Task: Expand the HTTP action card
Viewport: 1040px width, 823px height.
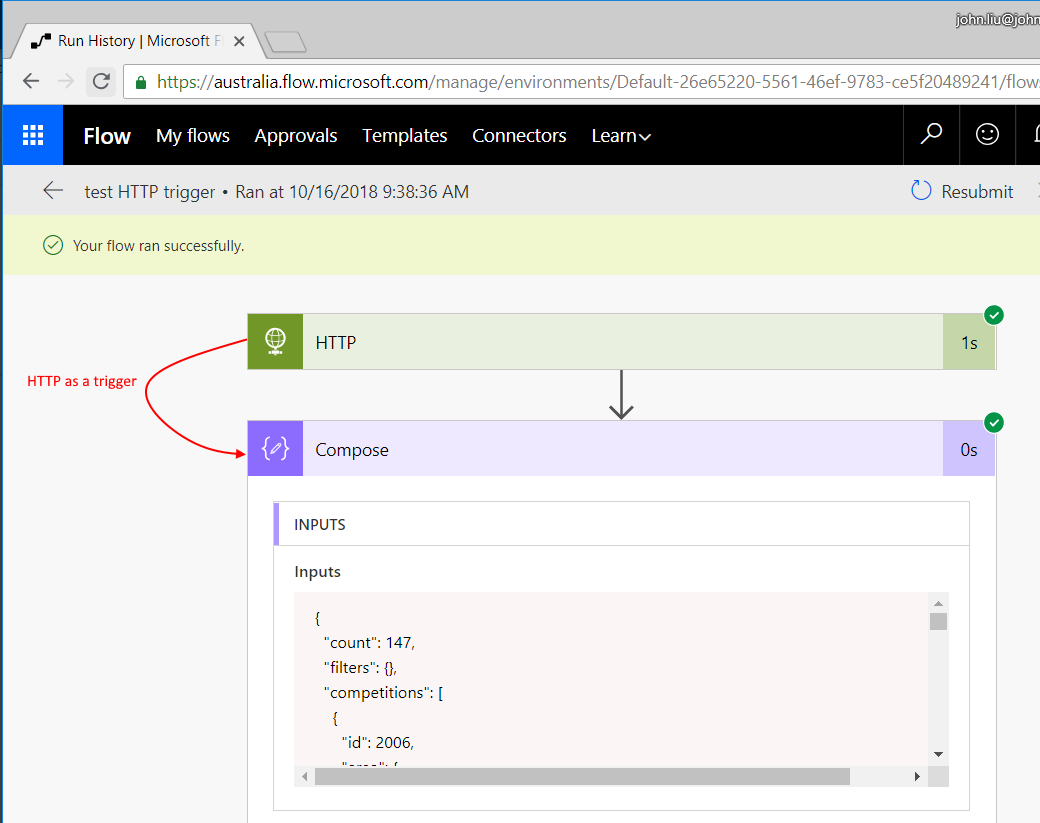Action: click(620, 342)
